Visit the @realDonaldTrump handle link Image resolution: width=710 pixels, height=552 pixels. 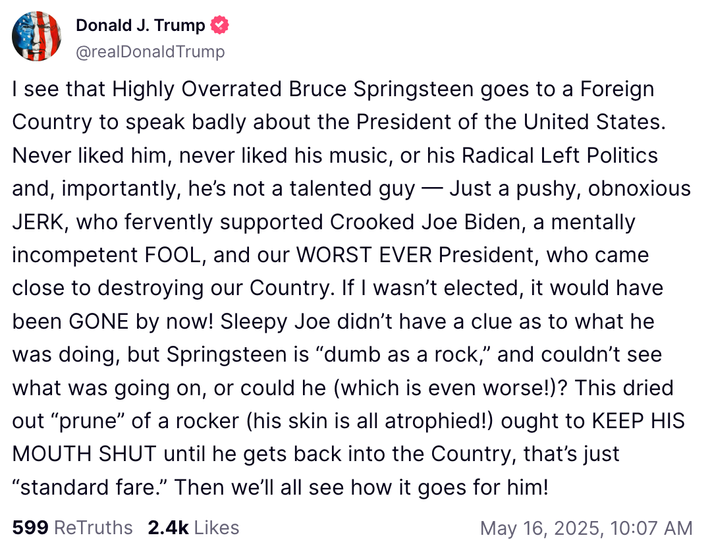pos(150,52)
